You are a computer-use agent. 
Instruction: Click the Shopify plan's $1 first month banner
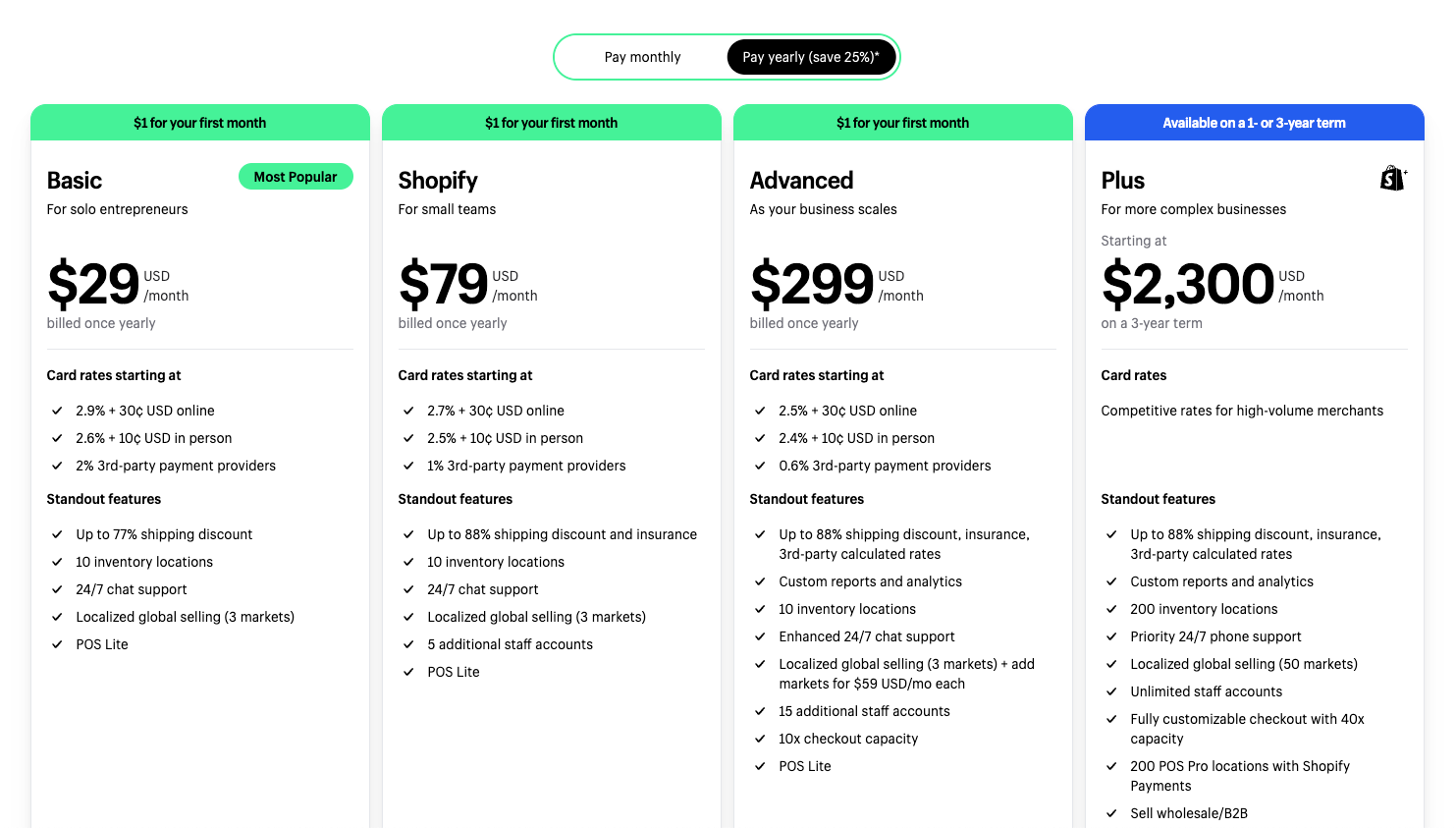(x=552, y=123)
